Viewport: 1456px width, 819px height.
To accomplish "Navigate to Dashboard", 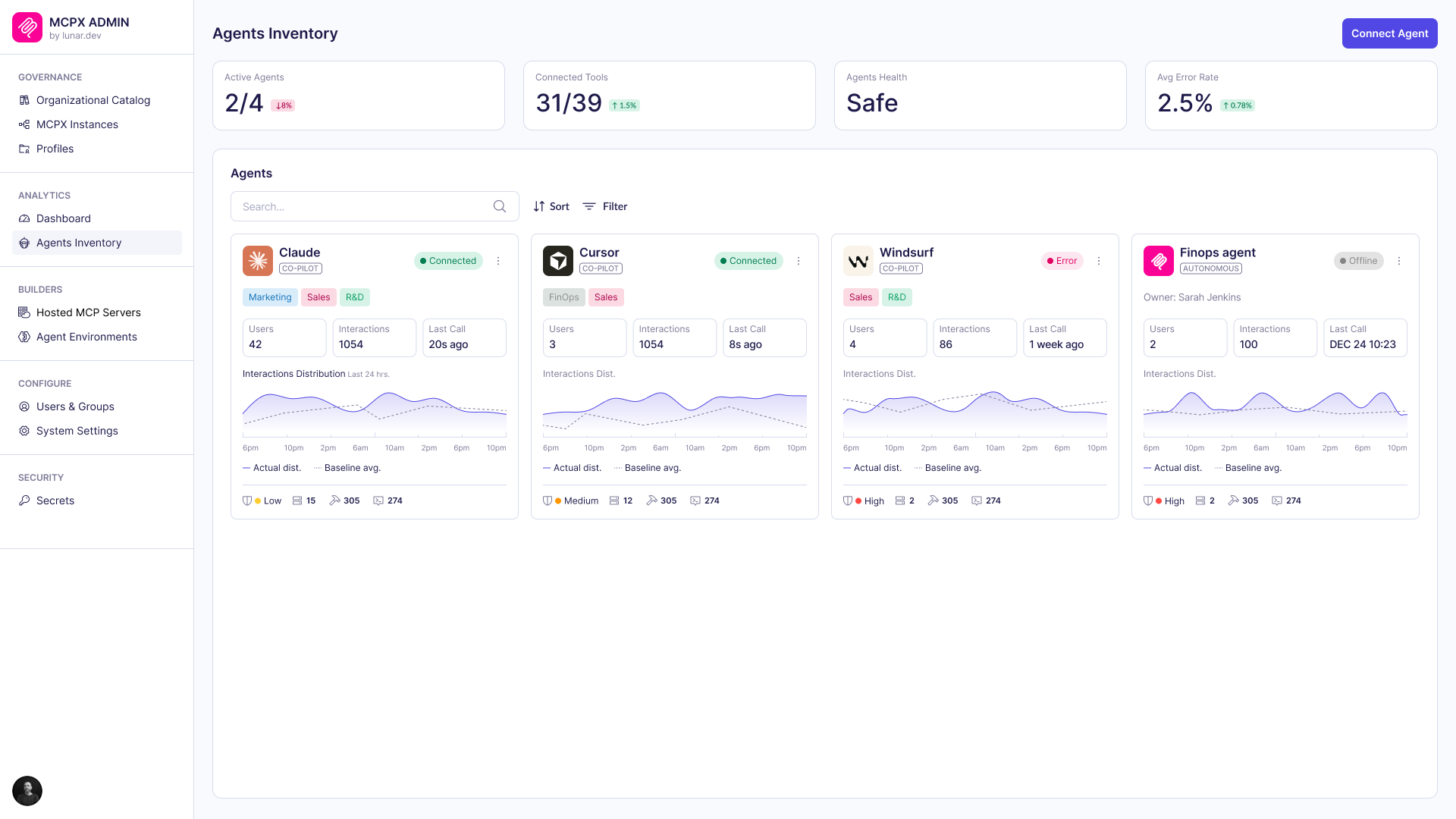I will (97, 218).
